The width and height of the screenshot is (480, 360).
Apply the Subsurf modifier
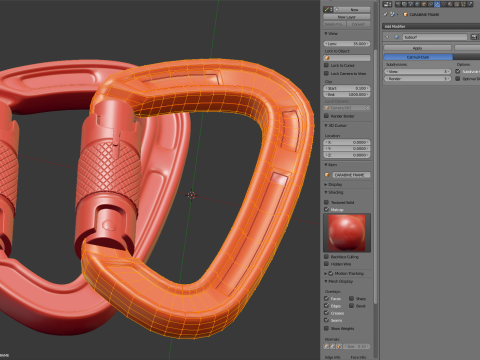click(417, 48)
